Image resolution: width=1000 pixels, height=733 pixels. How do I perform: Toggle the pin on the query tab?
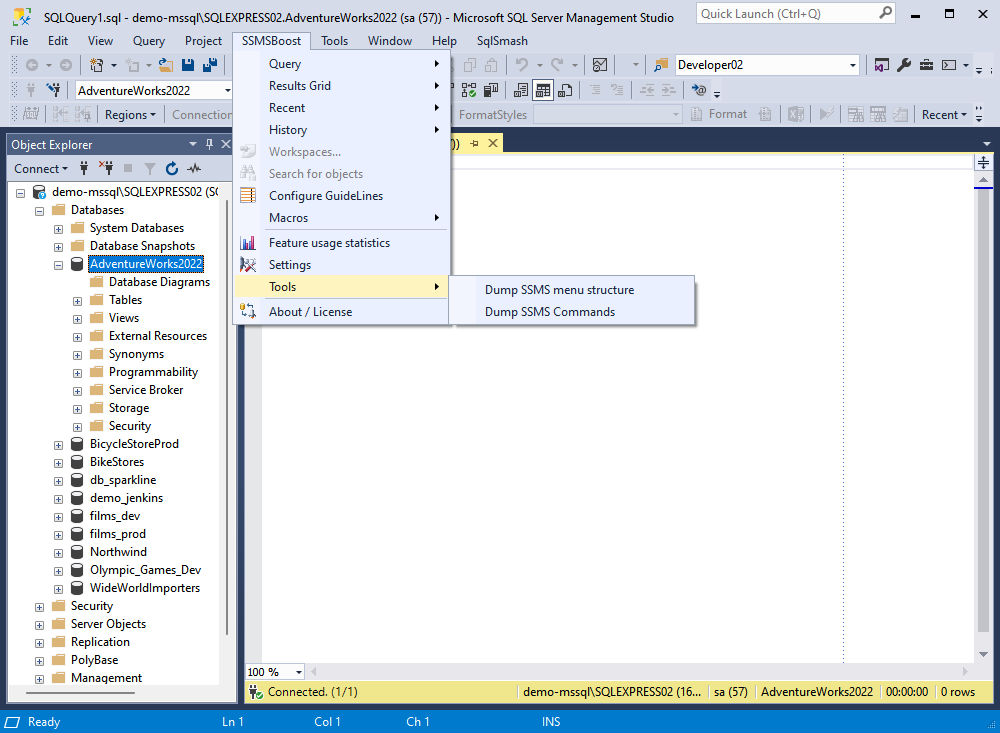click(x=474, y=144)
